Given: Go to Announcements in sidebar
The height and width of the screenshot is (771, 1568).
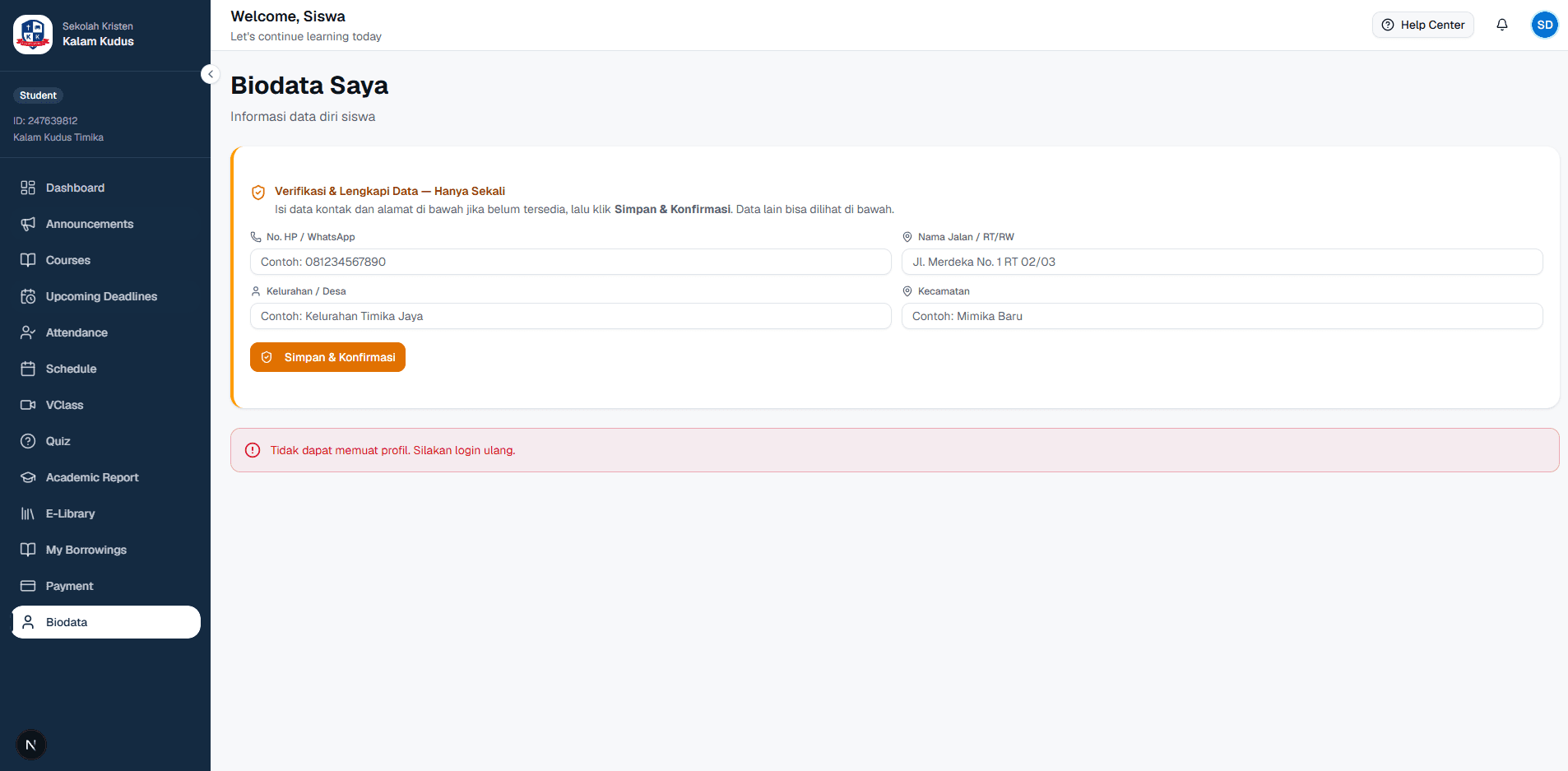Looking at the screenshot, I should click(90, 224).
